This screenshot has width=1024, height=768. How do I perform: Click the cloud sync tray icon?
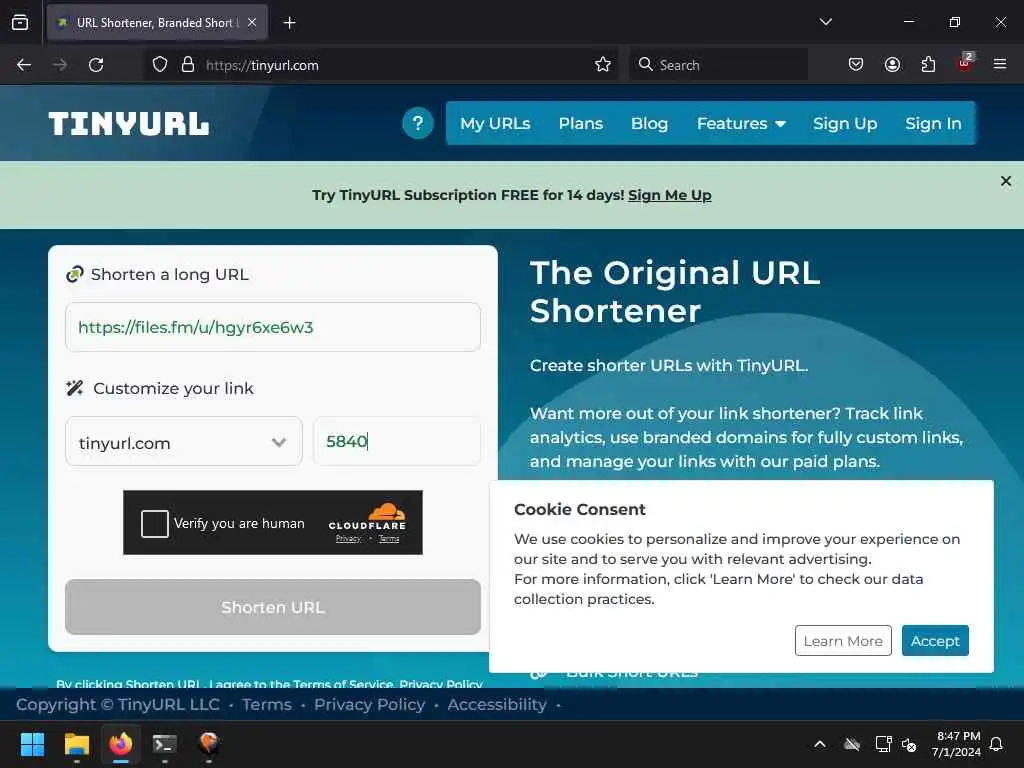pos(852,744)
